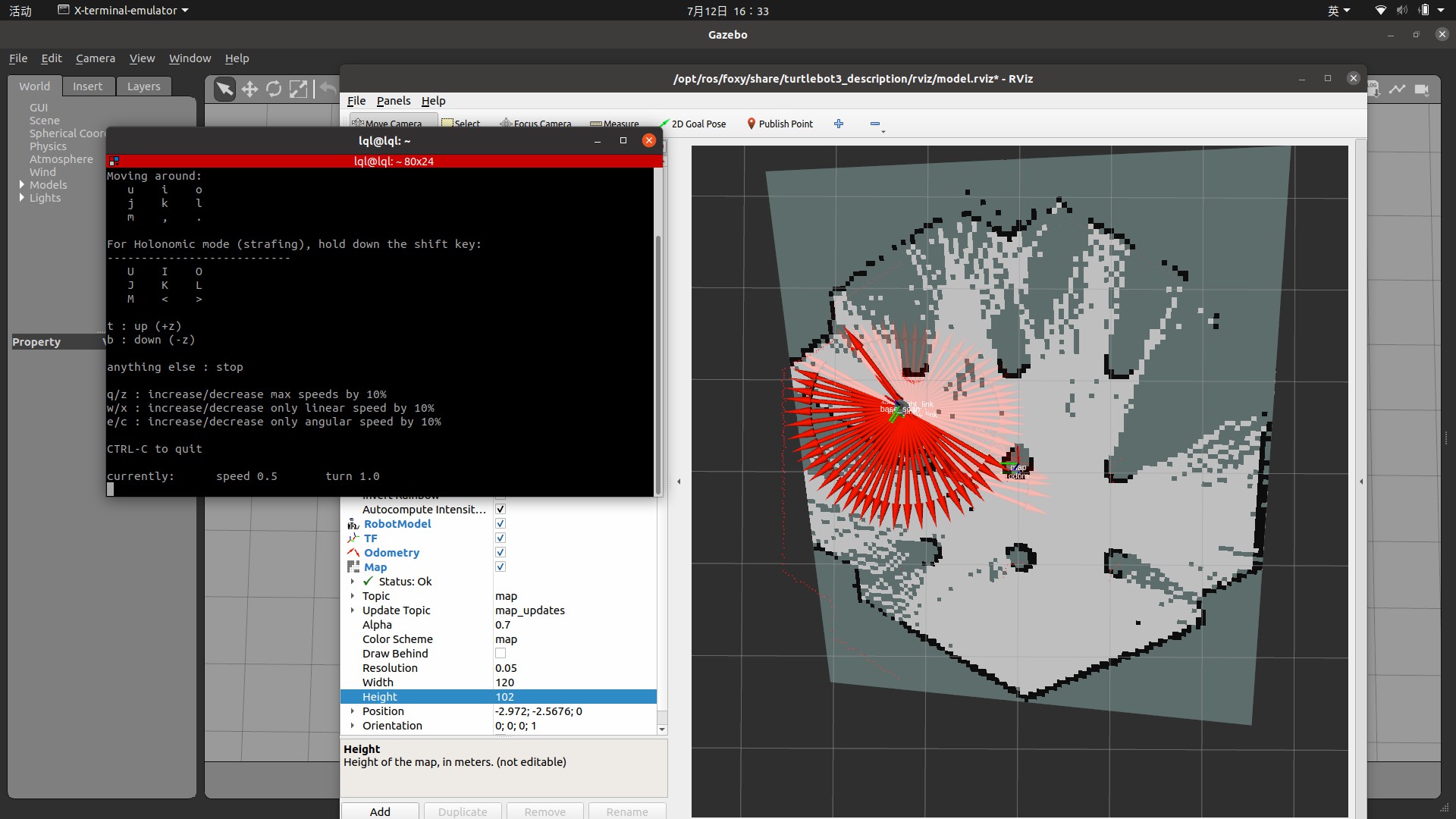
Task: Click the Add button in RViz panels
Action: (x=380, y=811)
